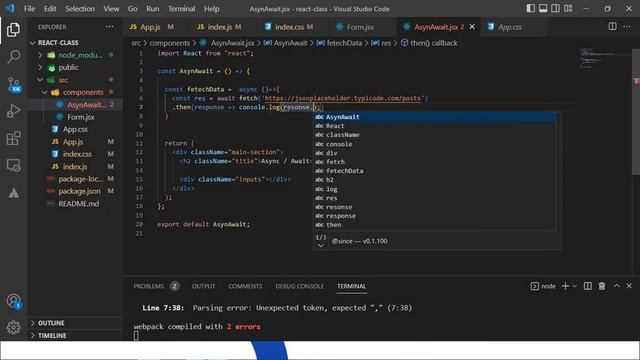Screen dimensions: 640x360
Task: Switch to the App.js editor tab
Action: (x=151, y=27)
